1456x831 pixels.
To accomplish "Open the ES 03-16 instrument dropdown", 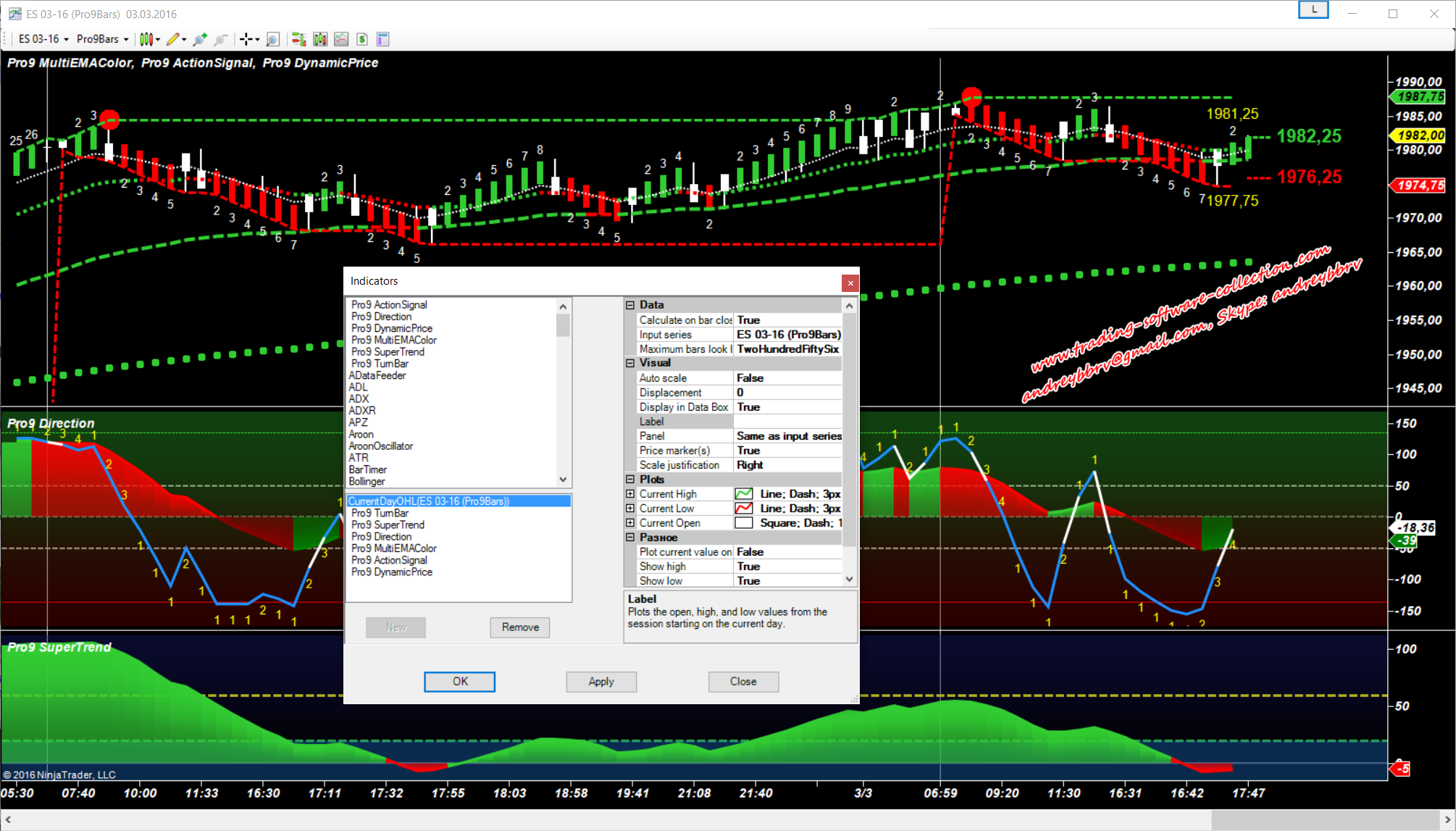I will pyautogui.click(x=43, y=39).
